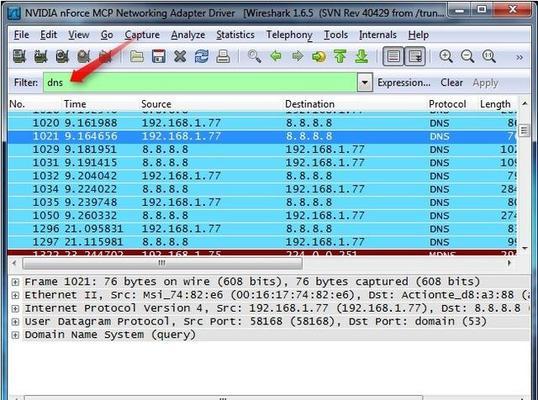This screenshot has width=538, height=400.
Task: Open the Telephony menu
Action: coord(289,35)
